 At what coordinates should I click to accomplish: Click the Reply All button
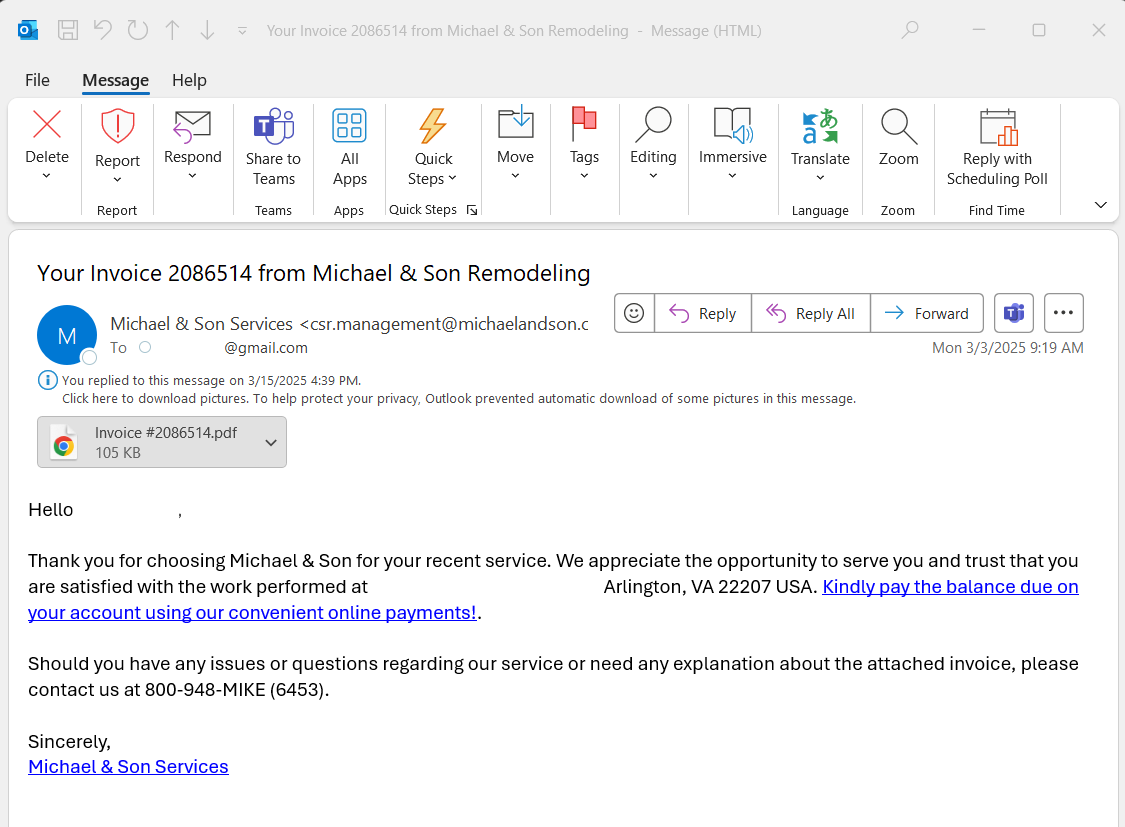[x=811, y=313]
